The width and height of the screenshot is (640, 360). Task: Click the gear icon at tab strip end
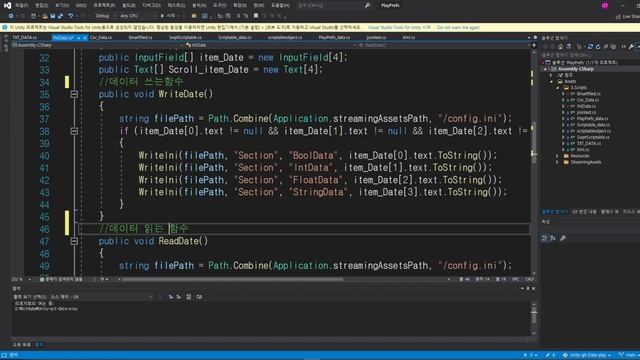click(535, 38)
